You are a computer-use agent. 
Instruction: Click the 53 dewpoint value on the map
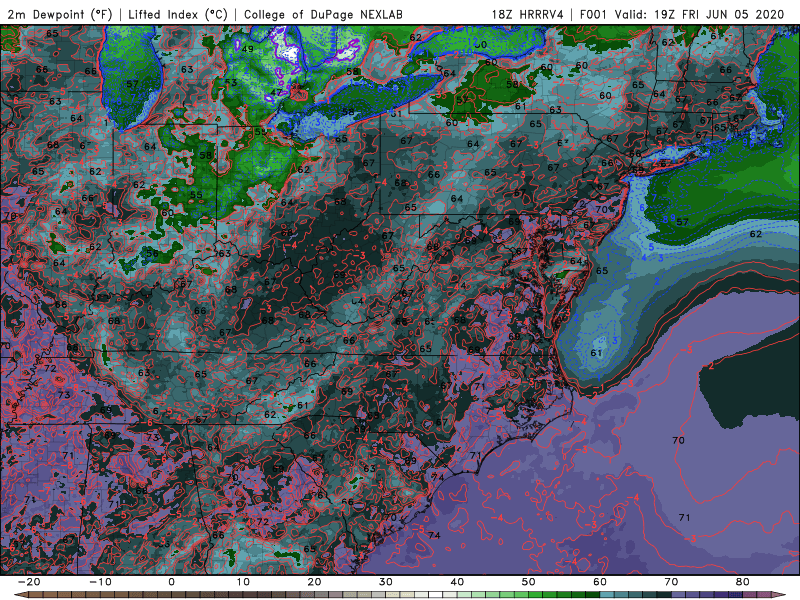(x=231, y=82)
